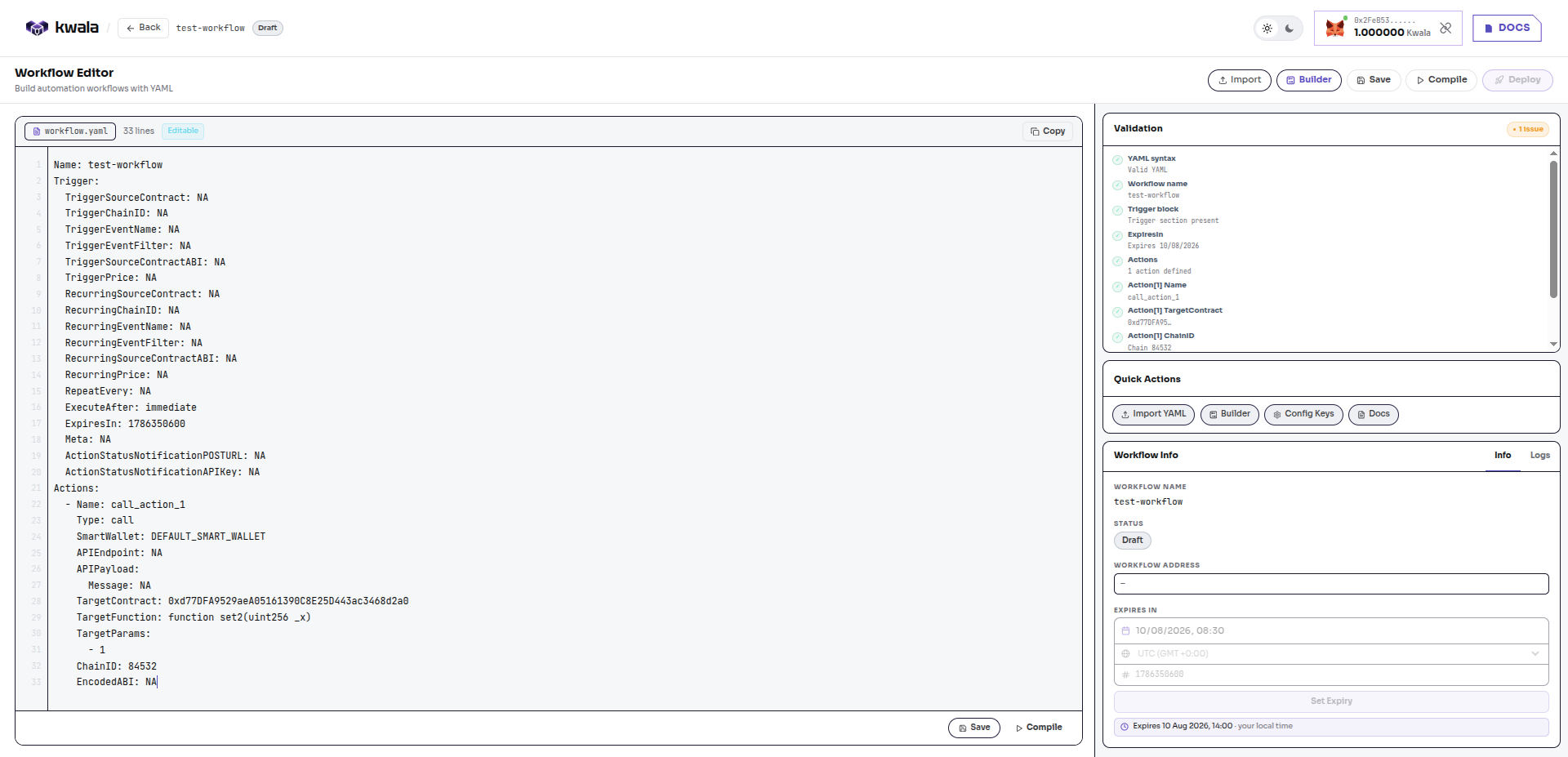The image size is (1568, 757).
Task: Click the wallet address 0x2FeB53
Action: [1384, 20]
